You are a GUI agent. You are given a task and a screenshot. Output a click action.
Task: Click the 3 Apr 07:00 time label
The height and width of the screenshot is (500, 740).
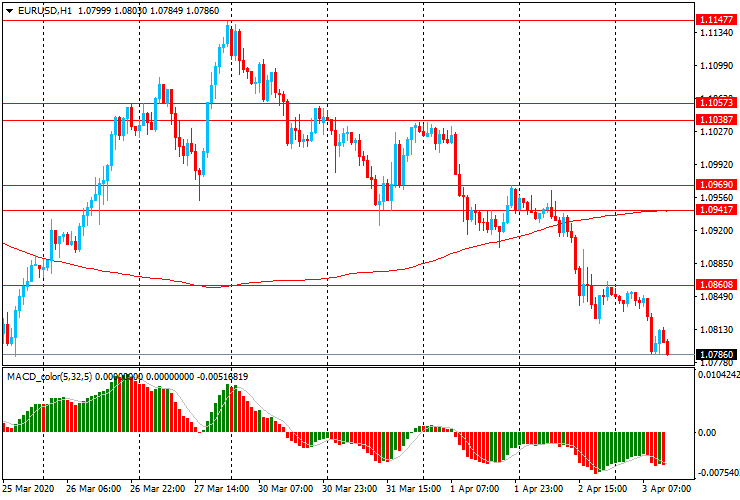click(667, 489)
